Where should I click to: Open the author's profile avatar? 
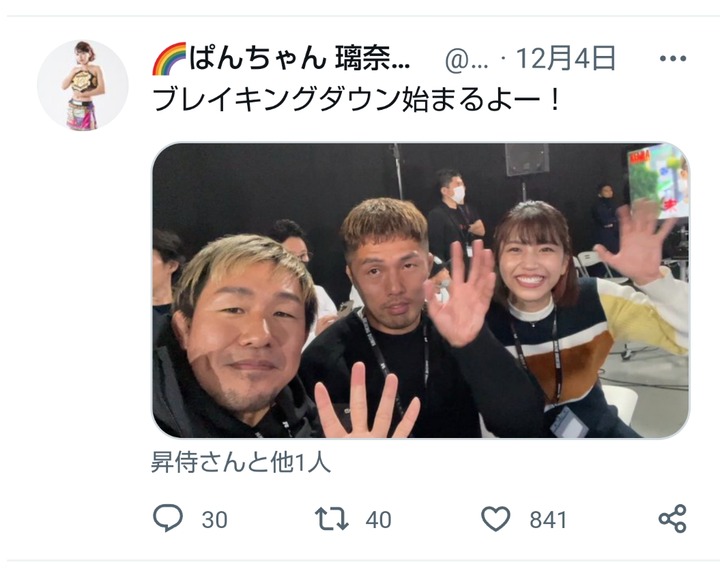point(83,85)
